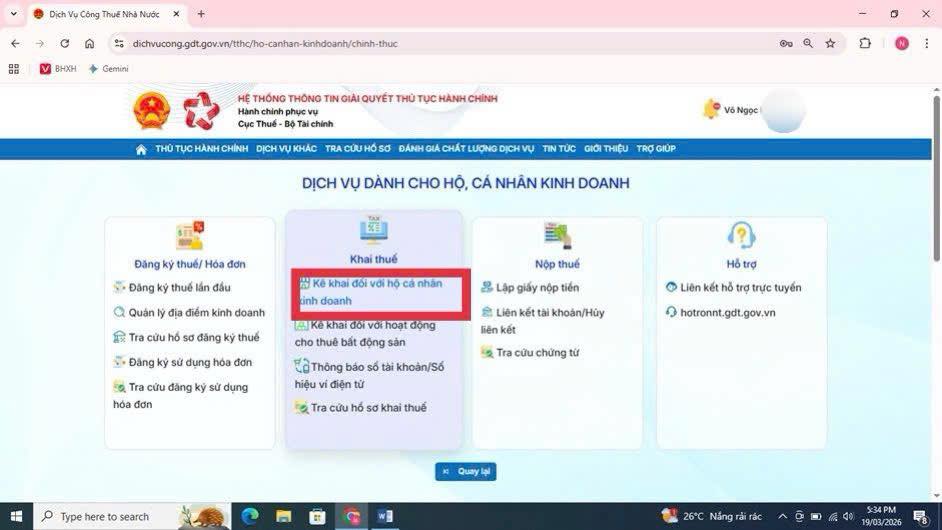942x530 pixels.
Task: Open THỦ TỤC HÀNH CHÍNH menu
Action: click(x=201, y=148)
